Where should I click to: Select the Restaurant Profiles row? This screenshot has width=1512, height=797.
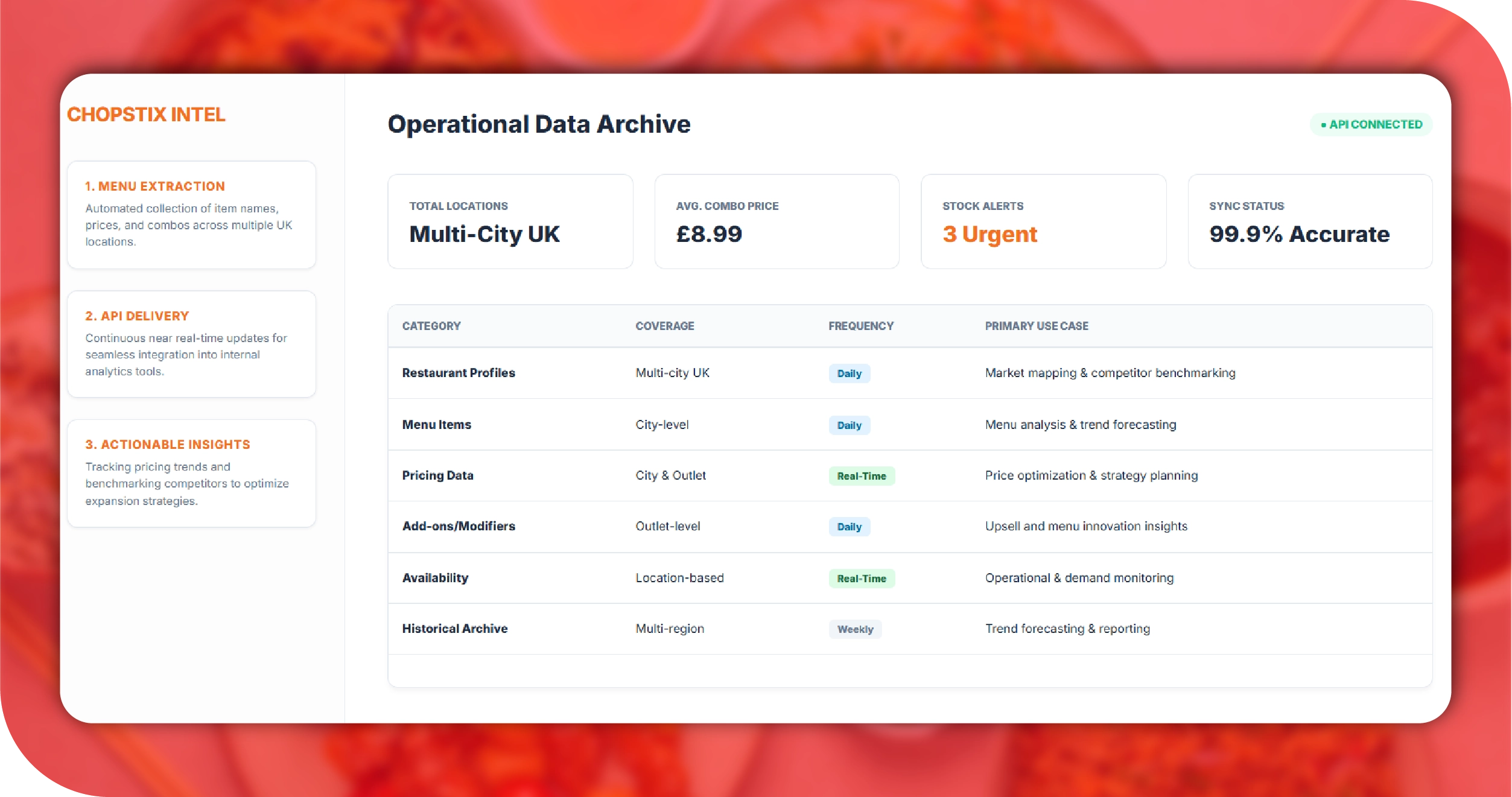[459, 373]
